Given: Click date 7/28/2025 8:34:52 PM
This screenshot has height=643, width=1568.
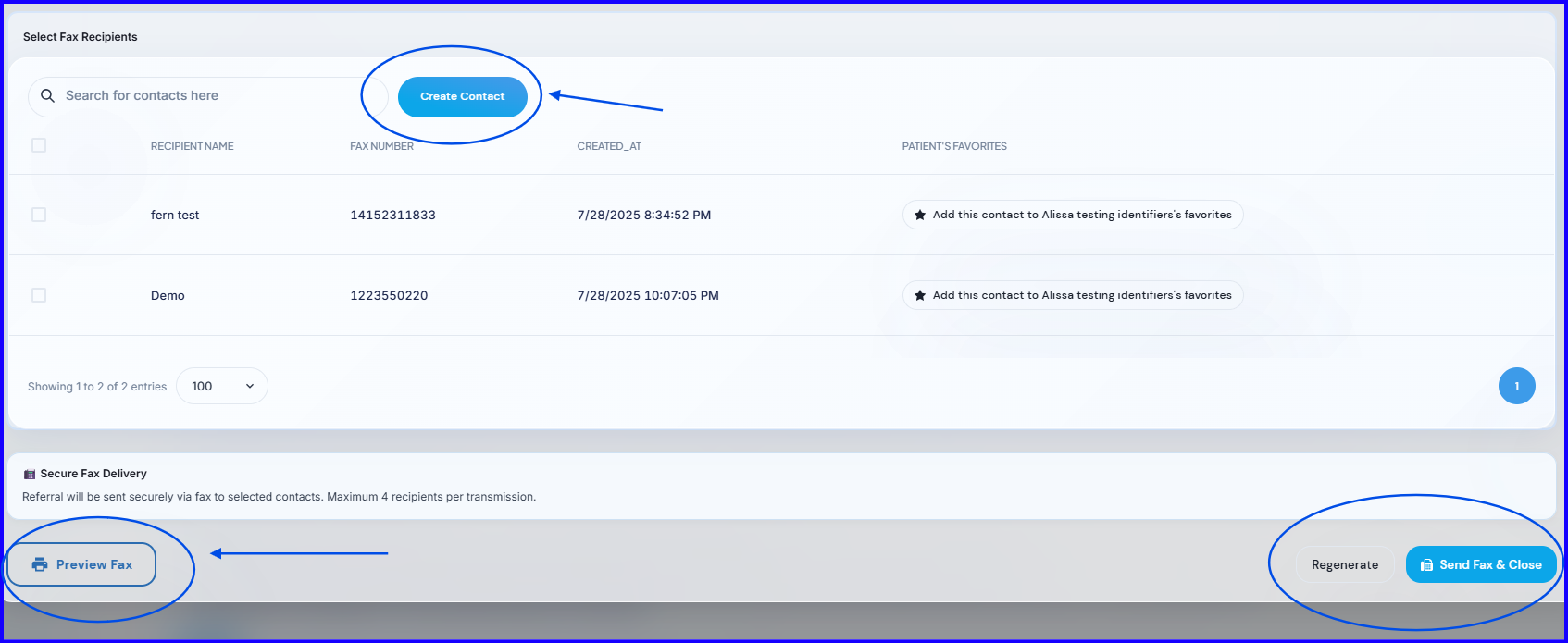Looking at the screenshot, I should 644,215.
